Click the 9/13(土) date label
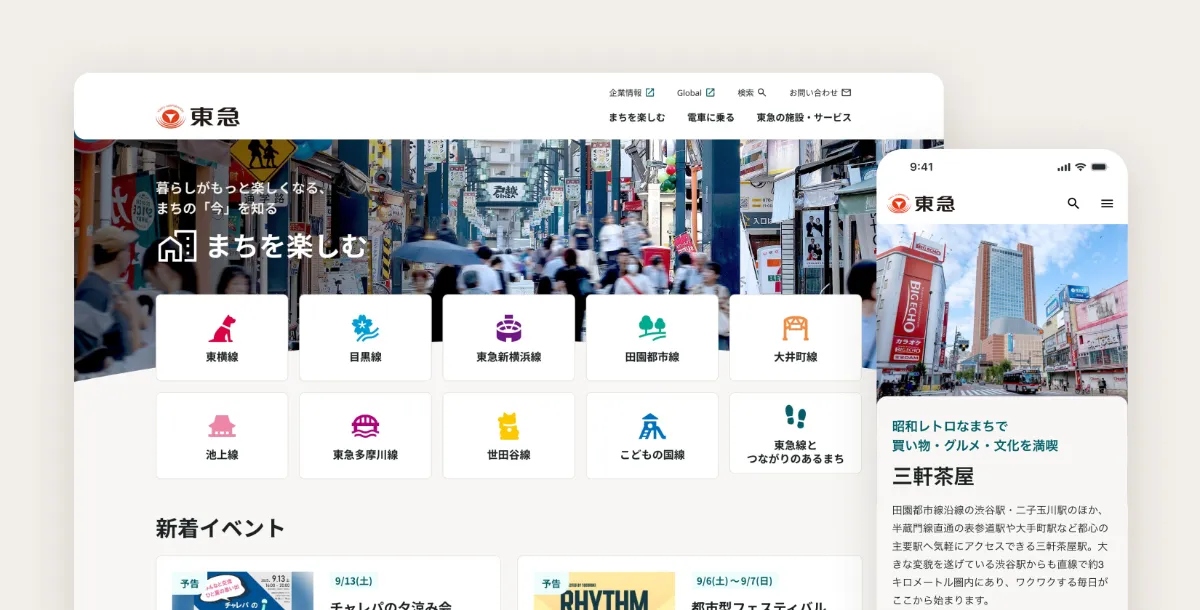 pos(352,581)
